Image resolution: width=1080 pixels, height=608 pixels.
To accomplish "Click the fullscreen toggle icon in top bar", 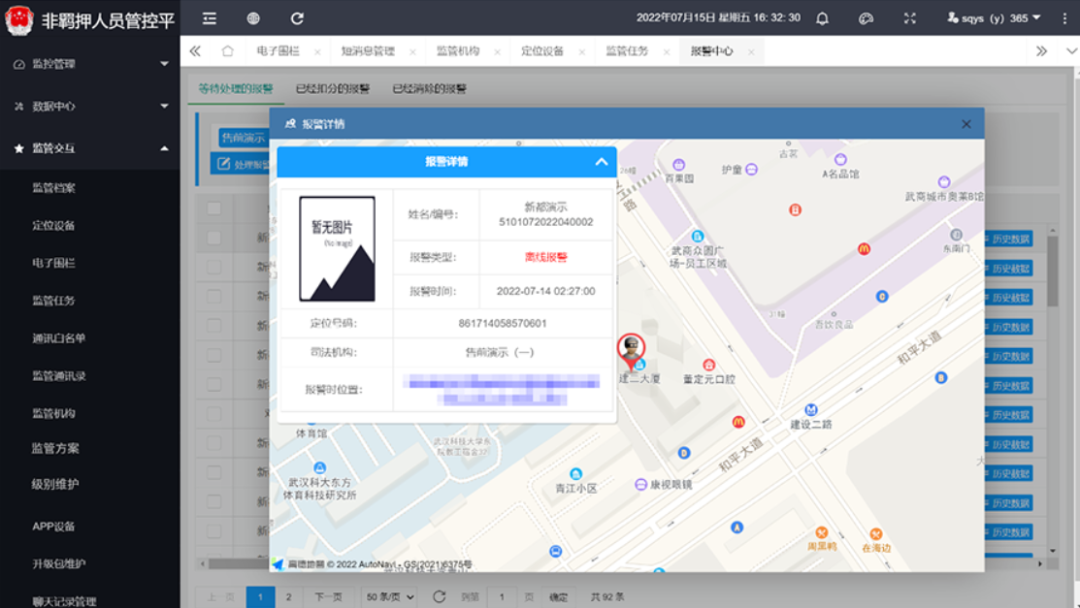I will coord(909,17).
